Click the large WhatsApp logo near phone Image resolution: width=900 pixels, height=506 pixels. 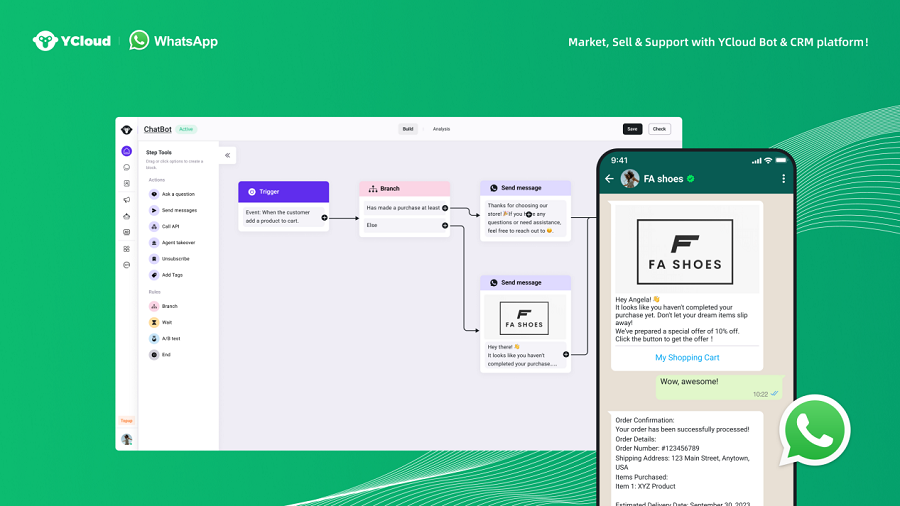pyautogui.click(x=814, y=430)
